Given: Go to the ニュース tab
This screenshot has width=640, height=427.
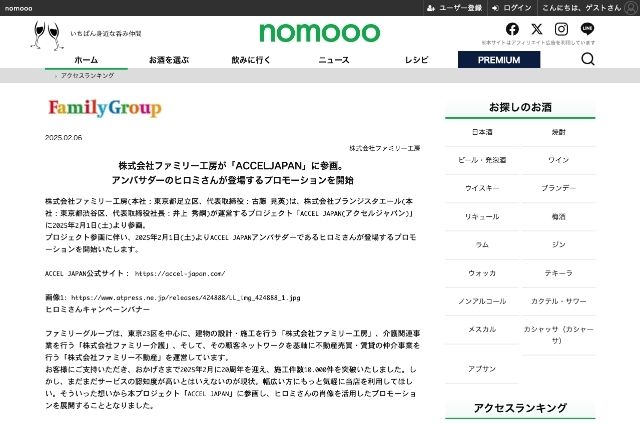Looking at the screenshot, I should [334, 60].
